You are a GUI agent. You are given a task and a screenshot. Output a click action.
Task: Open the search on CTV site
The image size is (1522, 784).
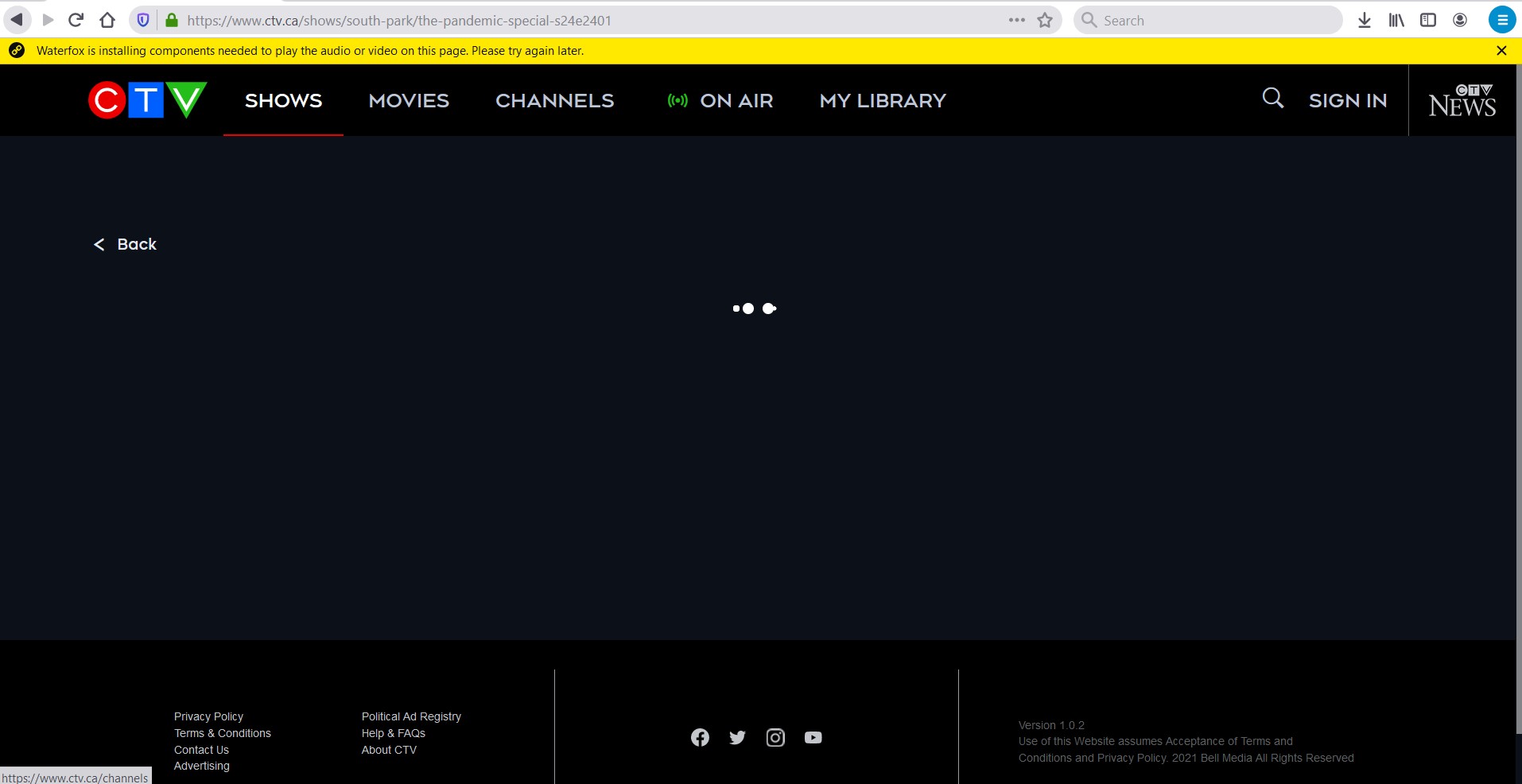click(x=1271, y=99)
